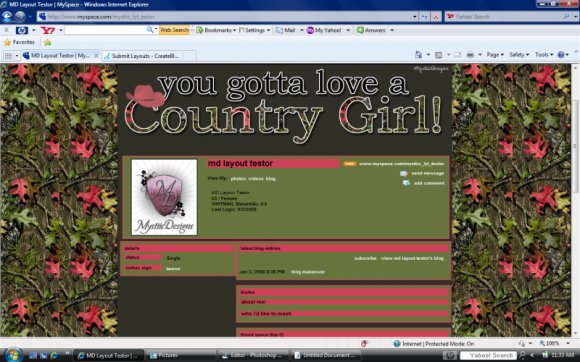Click the Web Search button
This screenshot has height=362, width=580.
click(x=174, y=30)
